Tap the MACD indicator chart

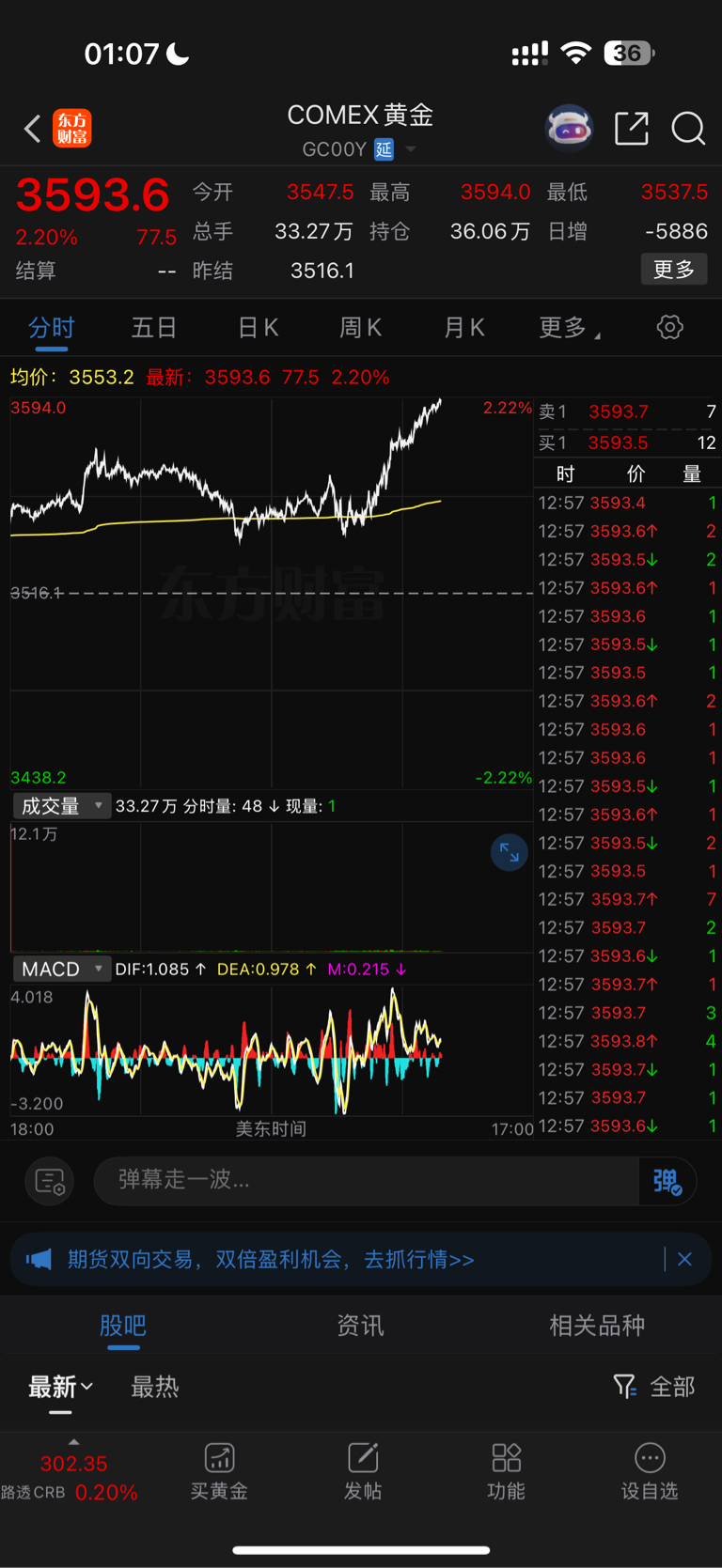click(272, 1050)
